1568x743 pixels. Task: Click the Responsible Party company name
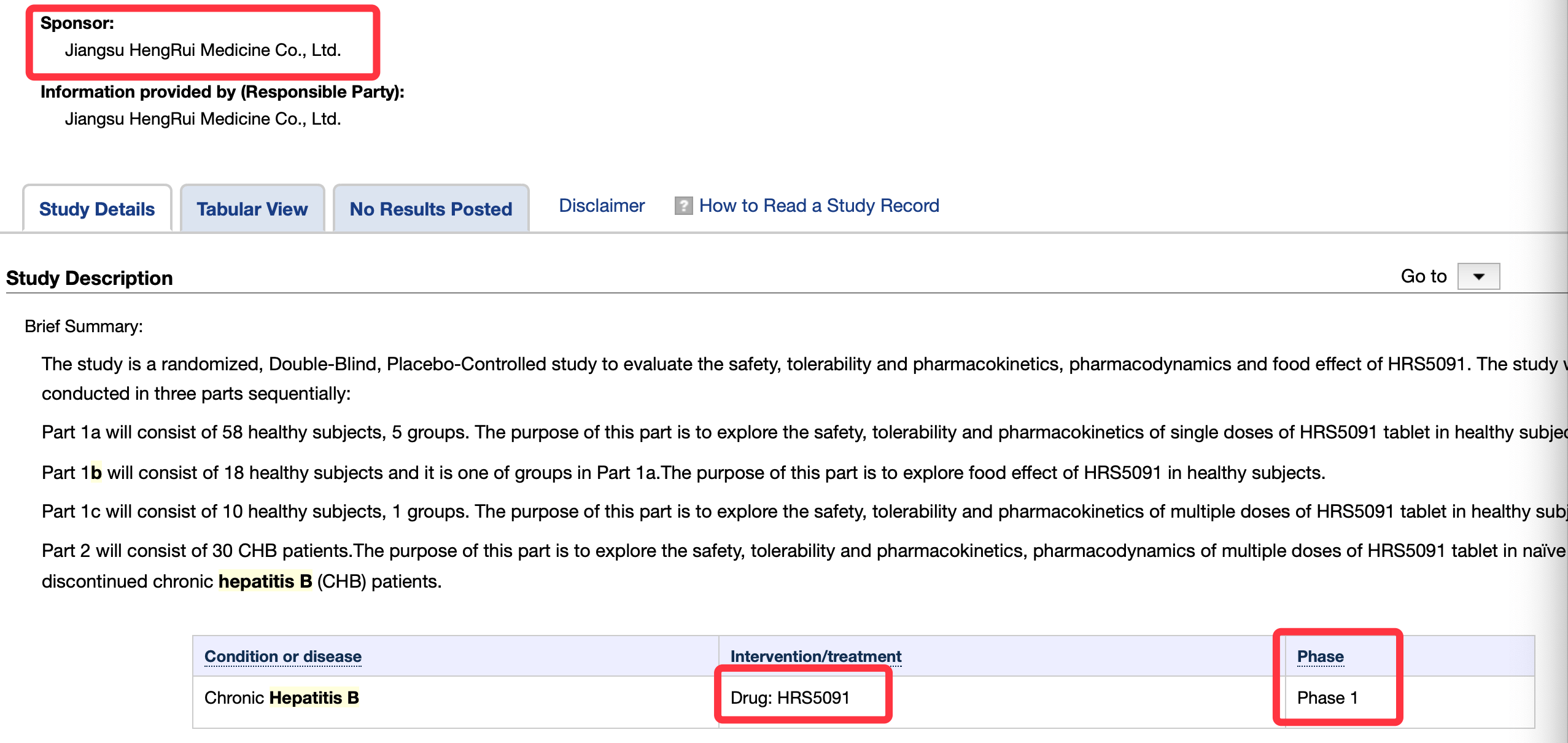pyautogui.click(x=203, y=119)
